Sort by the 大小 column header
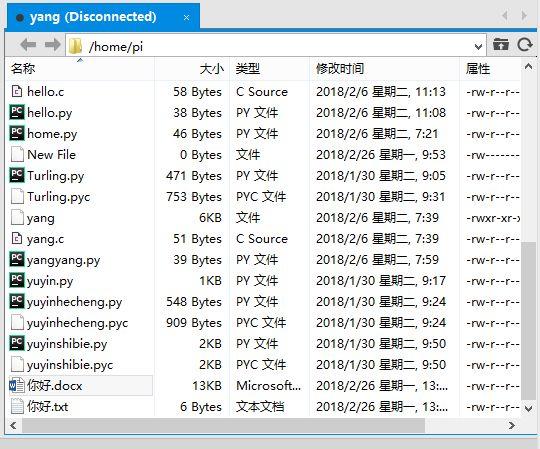Image resolution: width=540 pixels, height=449 pixels. click(x=192, y=69)
